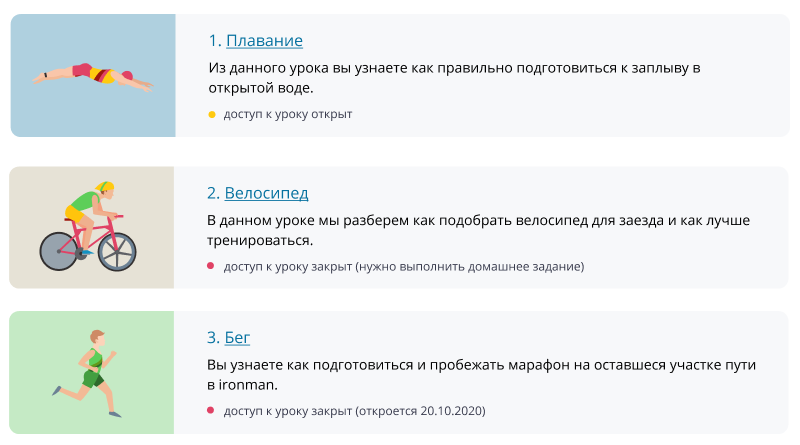Screen dimensions: 800x445
Task: Click the yellow open-access status dot
Action: click(212, 115)
